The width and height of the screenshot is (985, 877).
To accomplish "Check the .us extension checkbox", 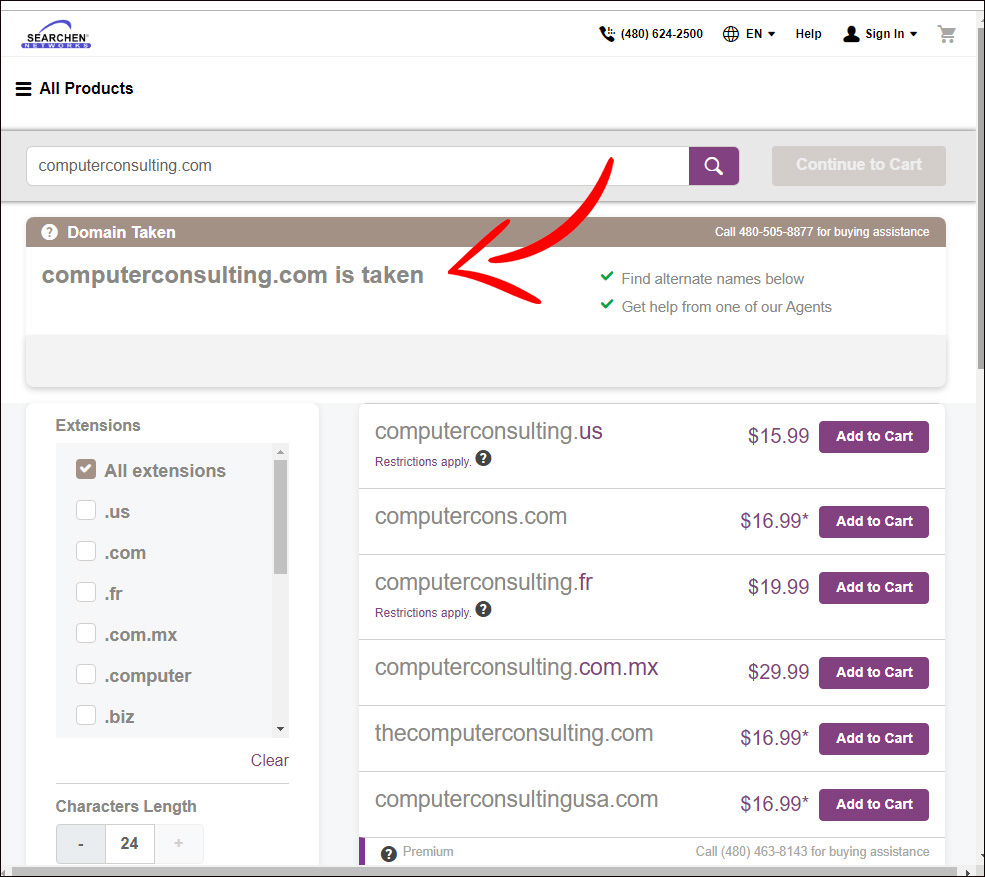I will (x=86, y=510).
